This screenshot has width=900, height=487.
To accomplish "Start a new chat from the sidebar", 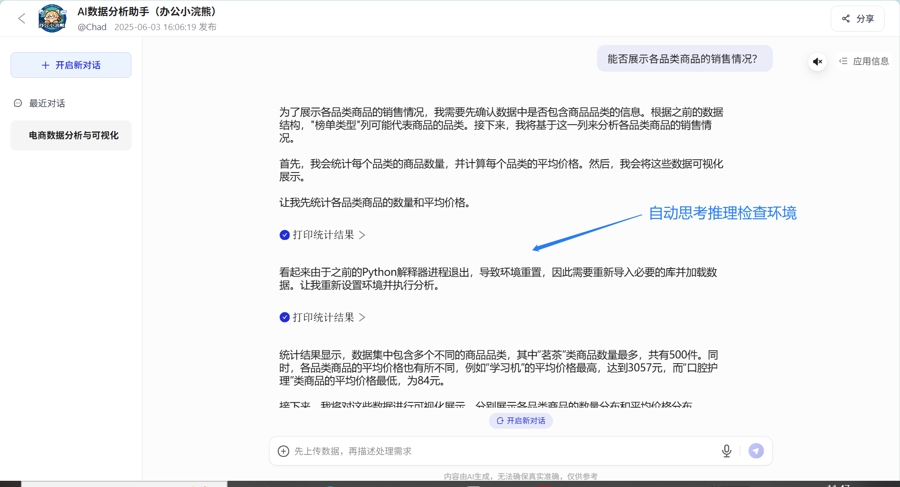I will (x=71, y=65).
